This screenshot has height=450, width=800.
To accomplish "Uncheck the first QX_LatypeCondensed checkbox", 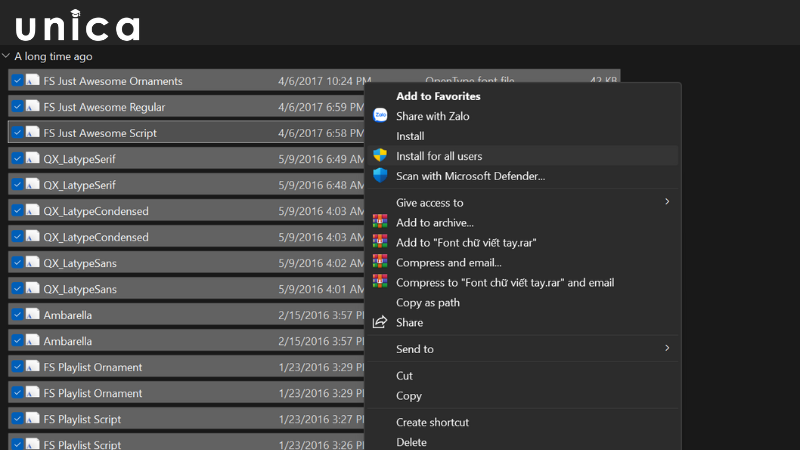I will coord(17,211).
